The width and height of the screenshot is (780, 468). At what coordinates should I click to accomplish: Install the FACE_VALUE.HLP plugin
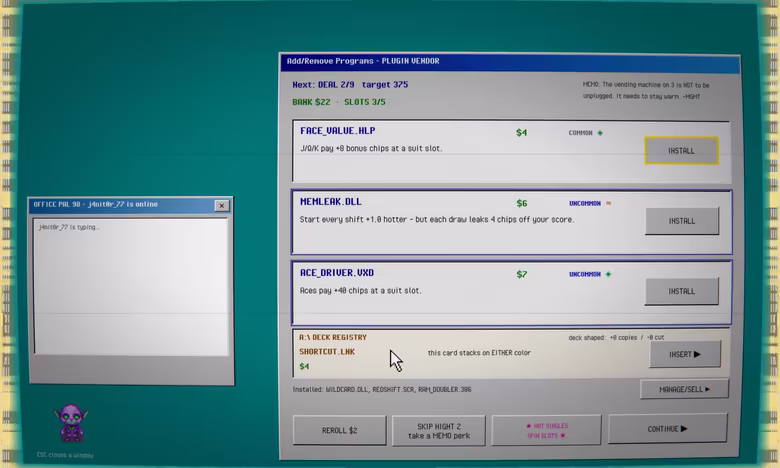pyautogui.click(x=682, y=151)
